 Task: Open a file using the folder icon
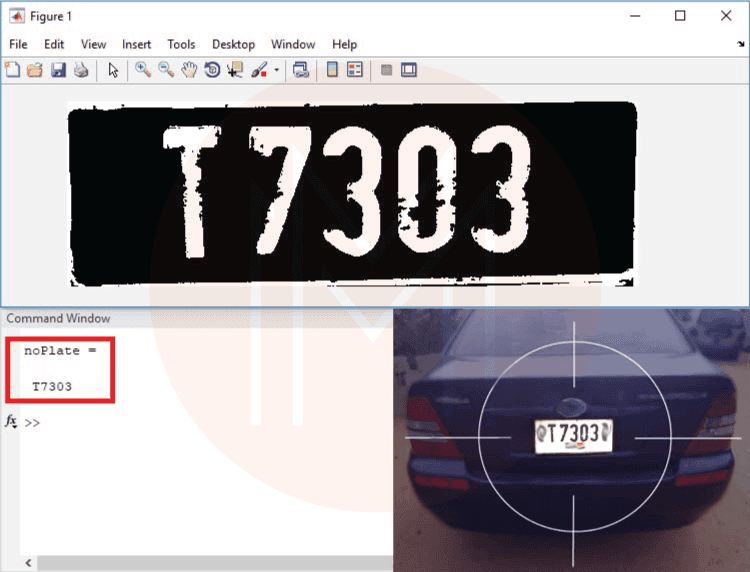click(35, 70)
